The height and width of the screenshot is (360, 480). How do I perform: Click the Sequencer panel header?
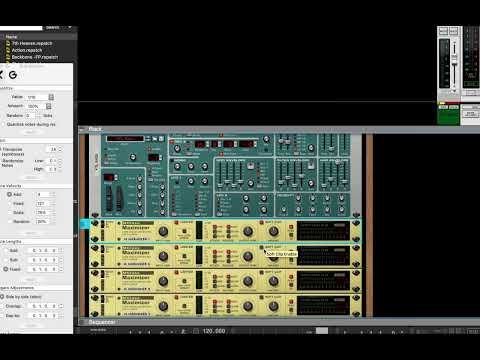point(279,322)
